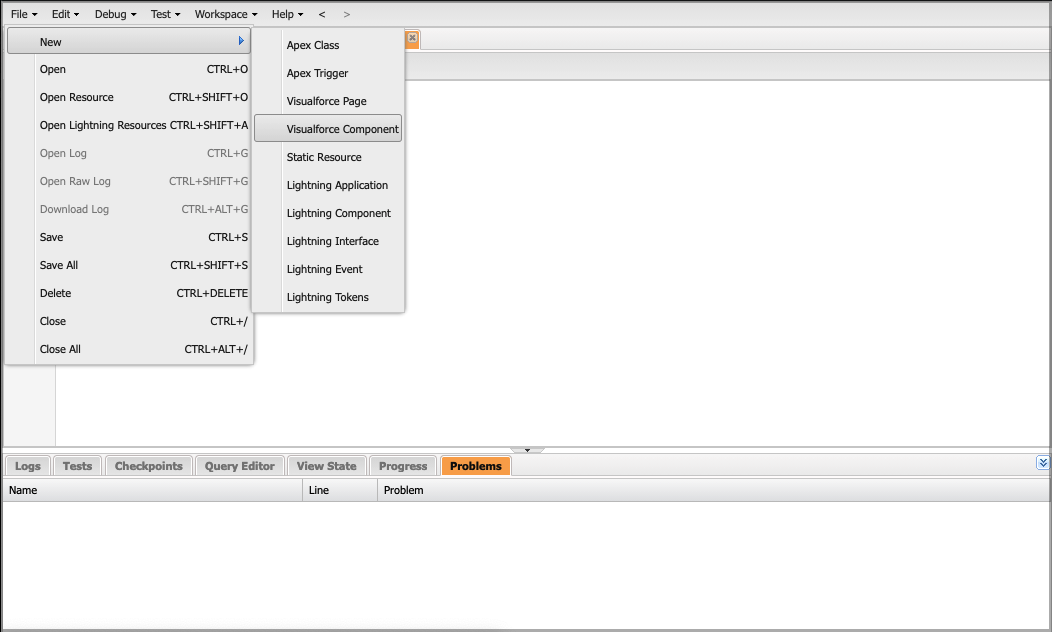Screen dimensions: 1052x632
Task: Create new Static Resource
Action: (328, 157)
